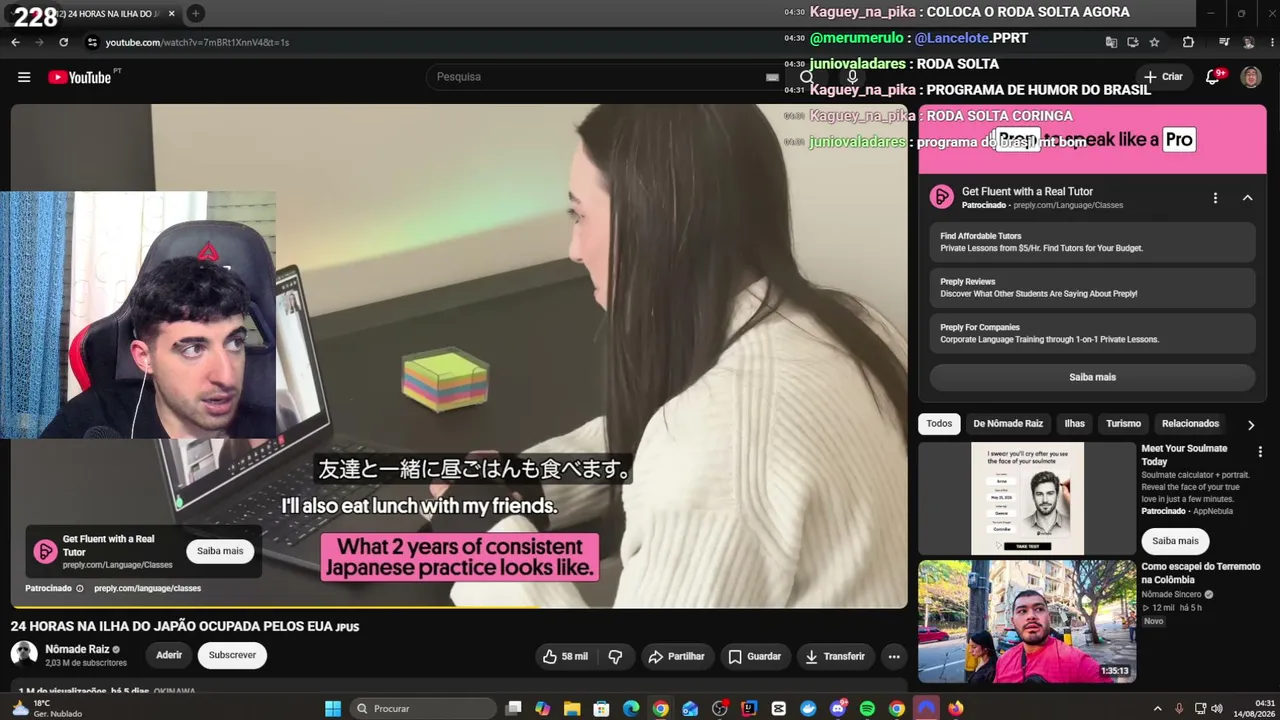Close the 24 HORAS NA ILHA tab
1280x720 pixels.
[172, 14]
